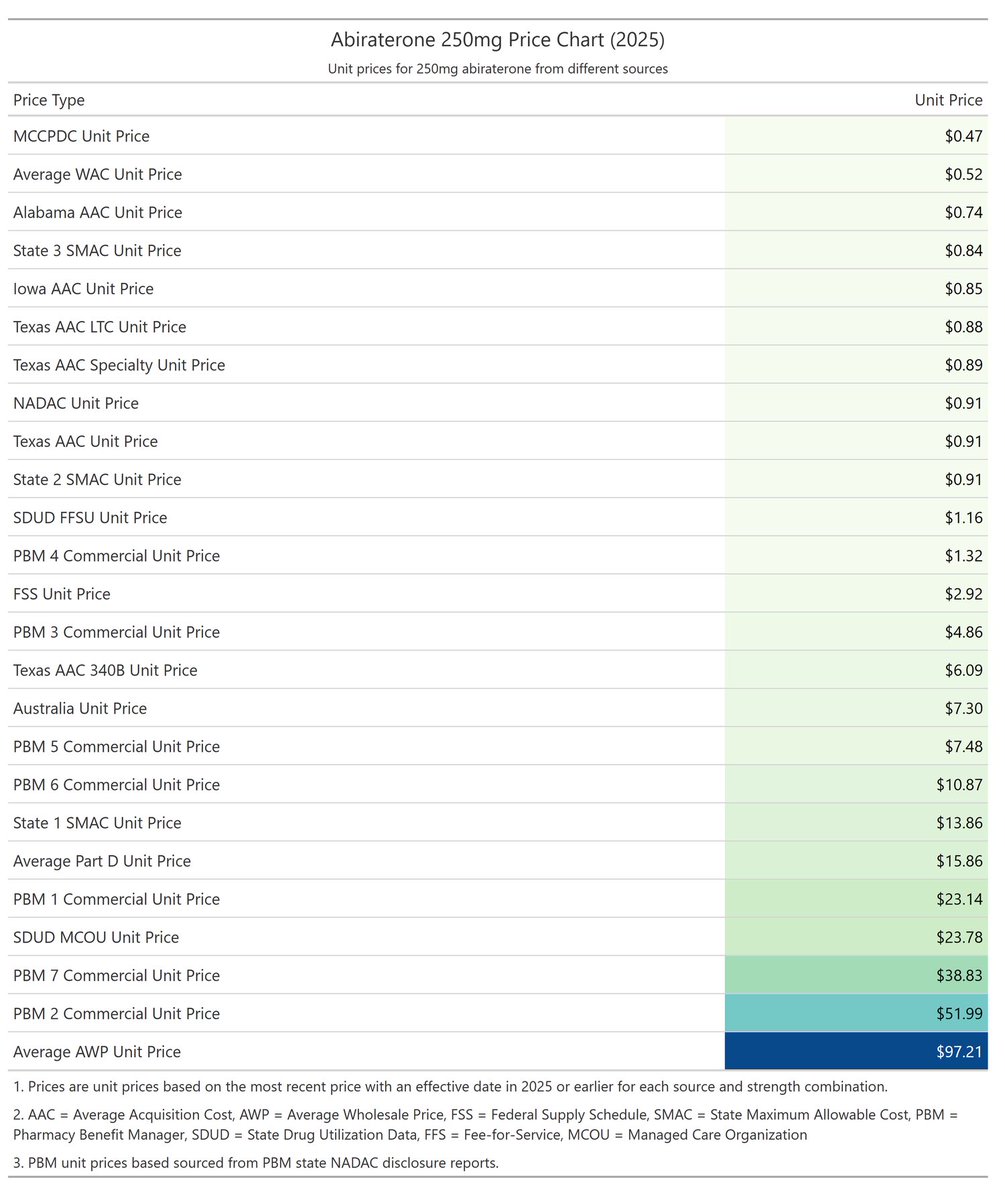Viewport: 1005px width, 1200px height.
Task: Select the $23.78 price cell
Action: click(856, 937)
